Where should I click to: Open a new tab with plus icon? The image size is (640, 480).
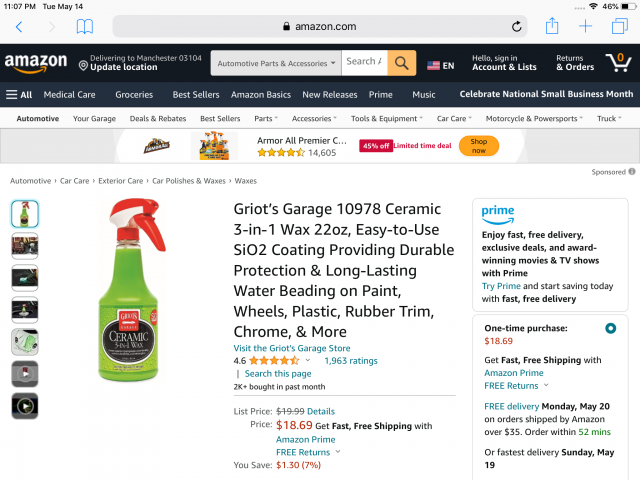[x=586, y=27]
